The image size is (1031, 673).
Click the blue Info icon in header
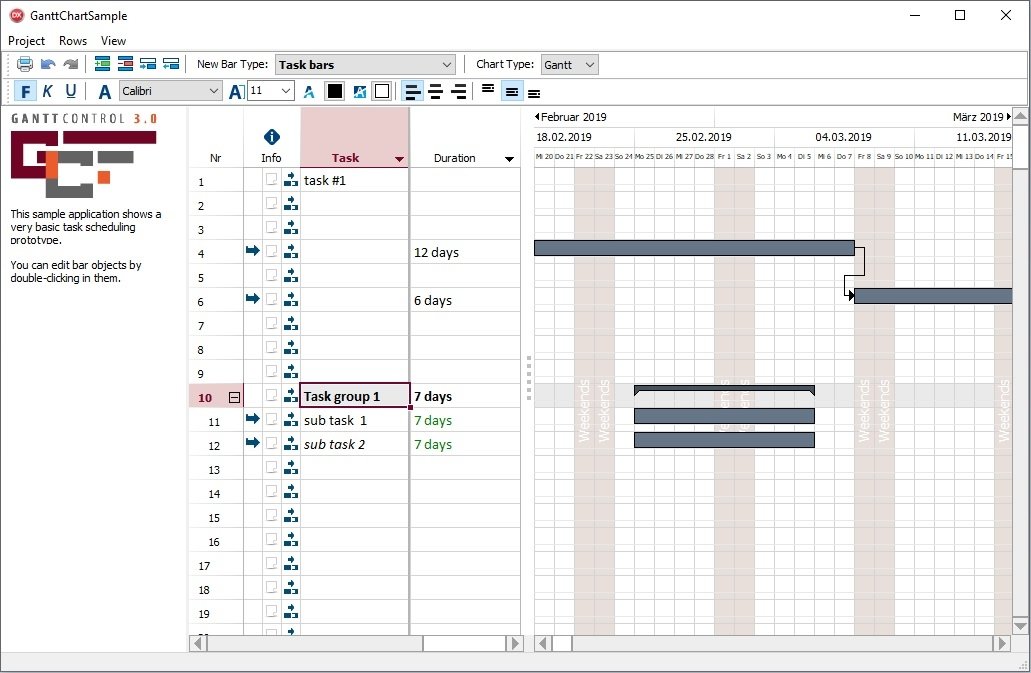coord(272,137)
